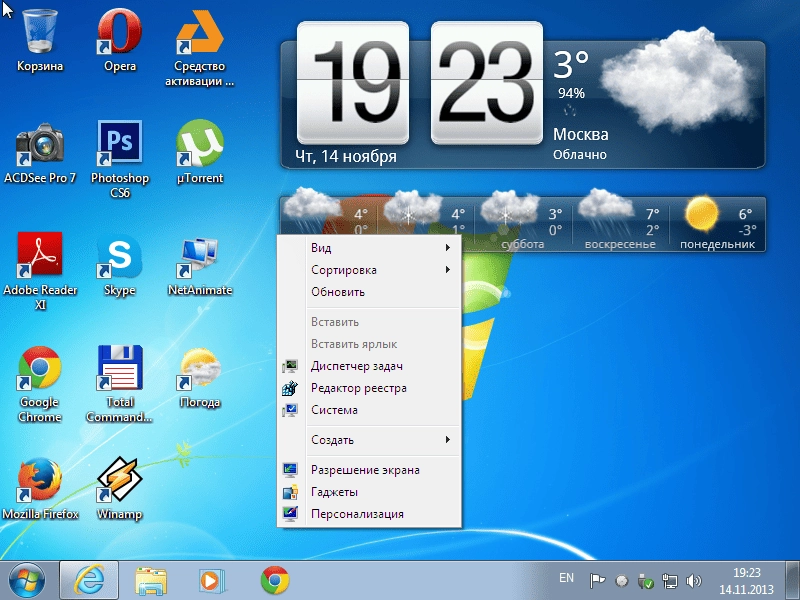The image size is (800, 600).
Task: Open the volume speaker tray icon
Action: (x=694, y=581)
